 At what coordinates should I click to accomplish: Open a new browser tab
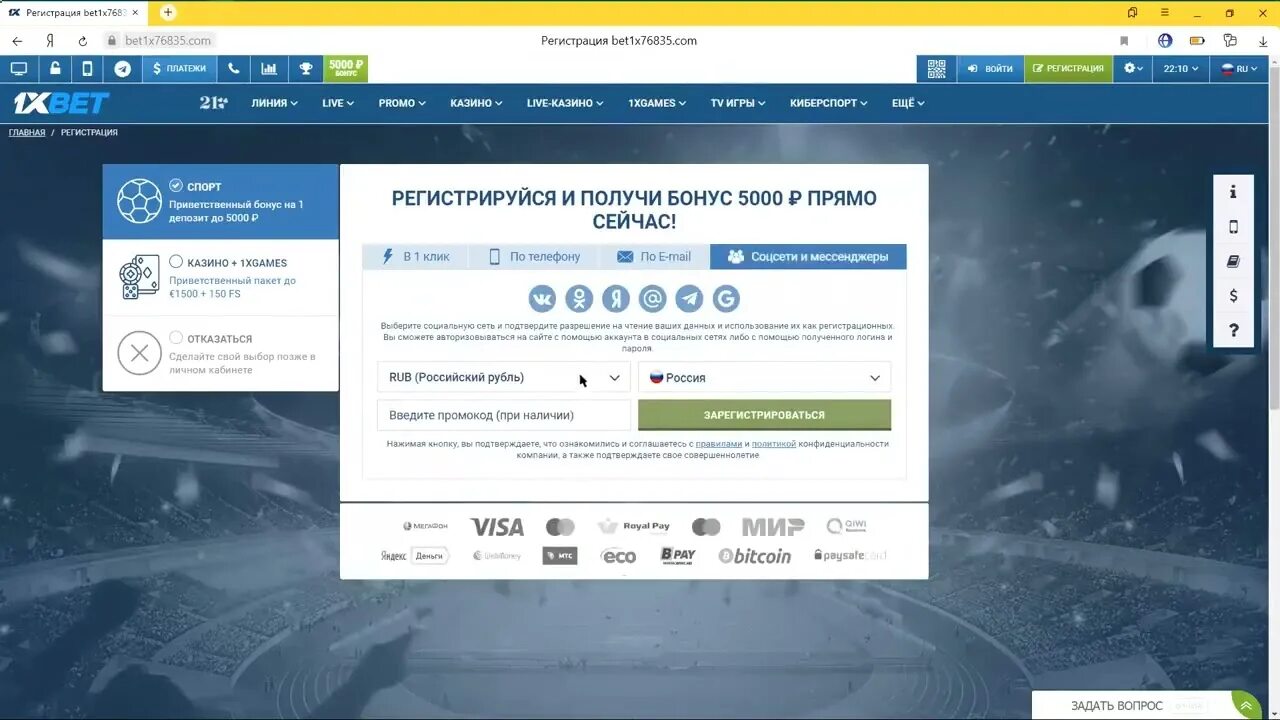coord(168,12)
